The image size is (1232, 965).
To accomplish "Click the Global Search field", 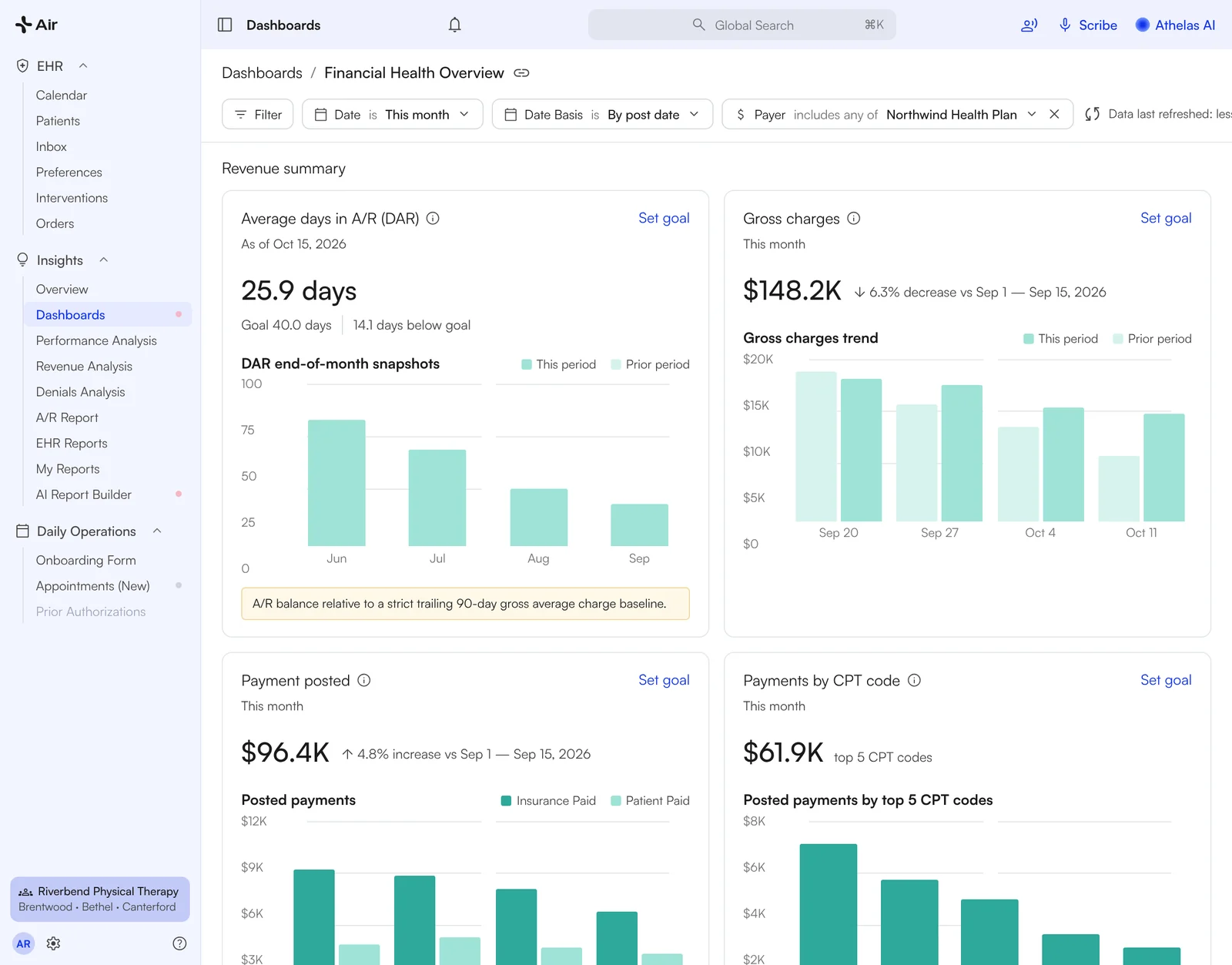I will [742, 25].
